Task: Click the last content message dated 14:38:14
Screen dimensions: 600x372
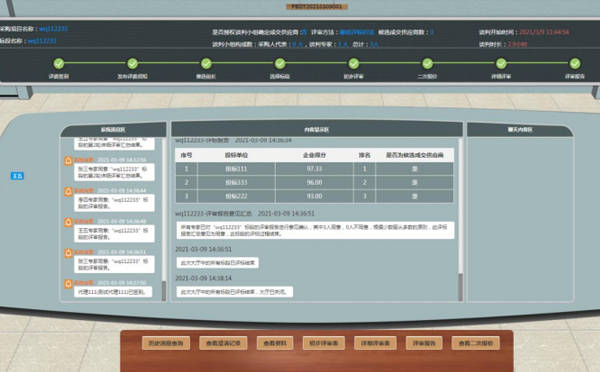Action: [235, 292]
